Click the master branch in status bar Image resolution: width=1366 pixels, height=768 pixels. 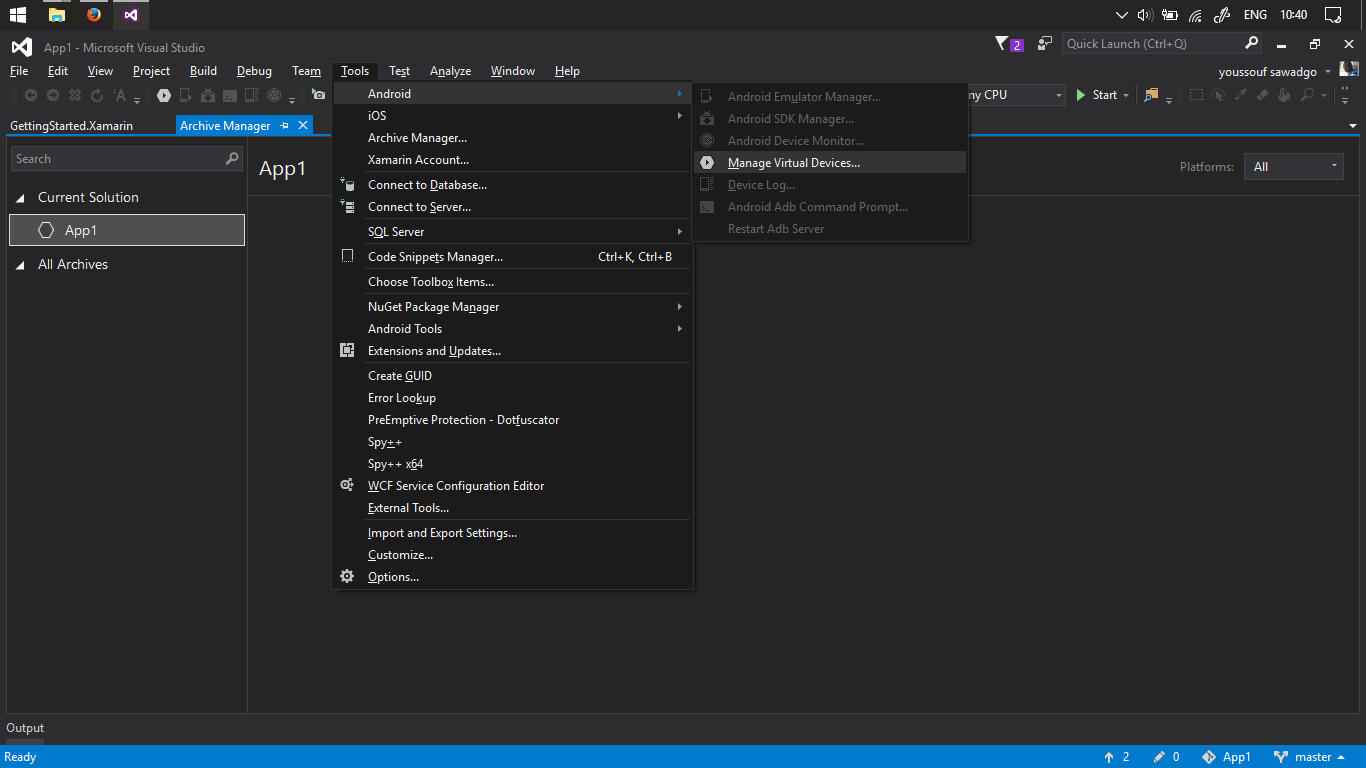[1309, 757]
